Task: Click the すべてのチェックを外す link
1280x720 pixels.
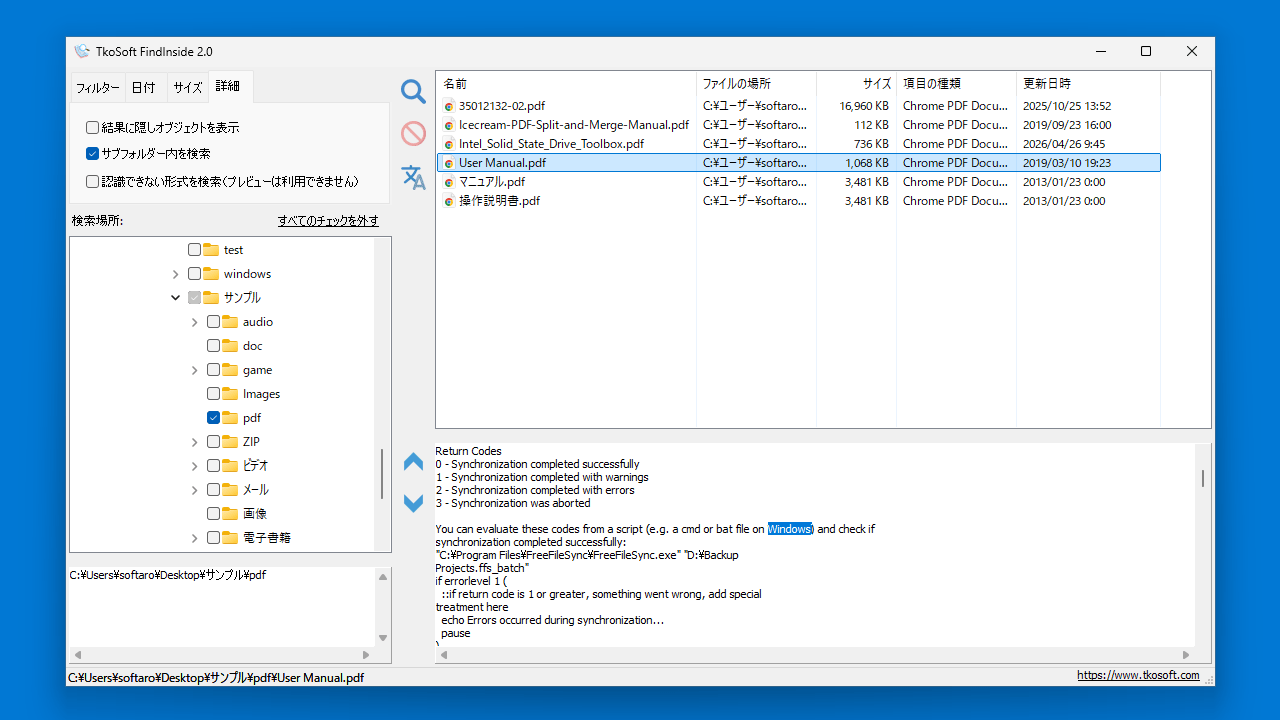Action: pos(328,221)
